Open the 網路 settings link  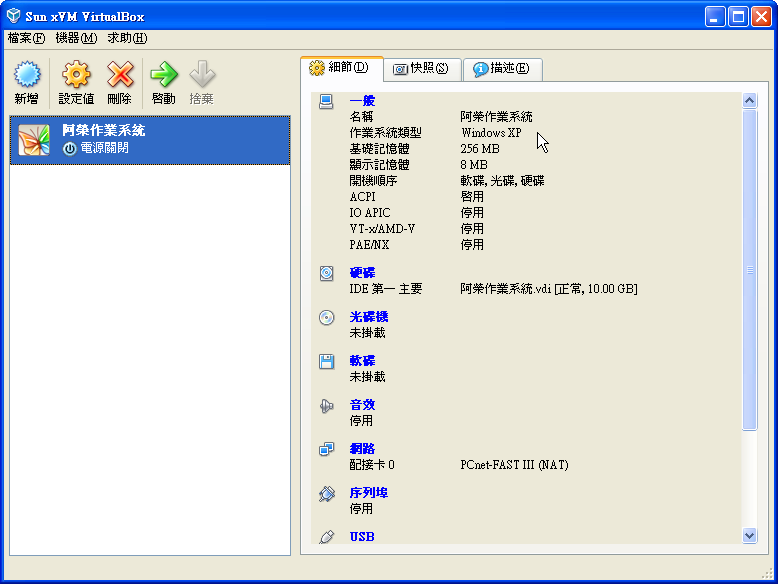pyautogui.click(x=362, y=449)
